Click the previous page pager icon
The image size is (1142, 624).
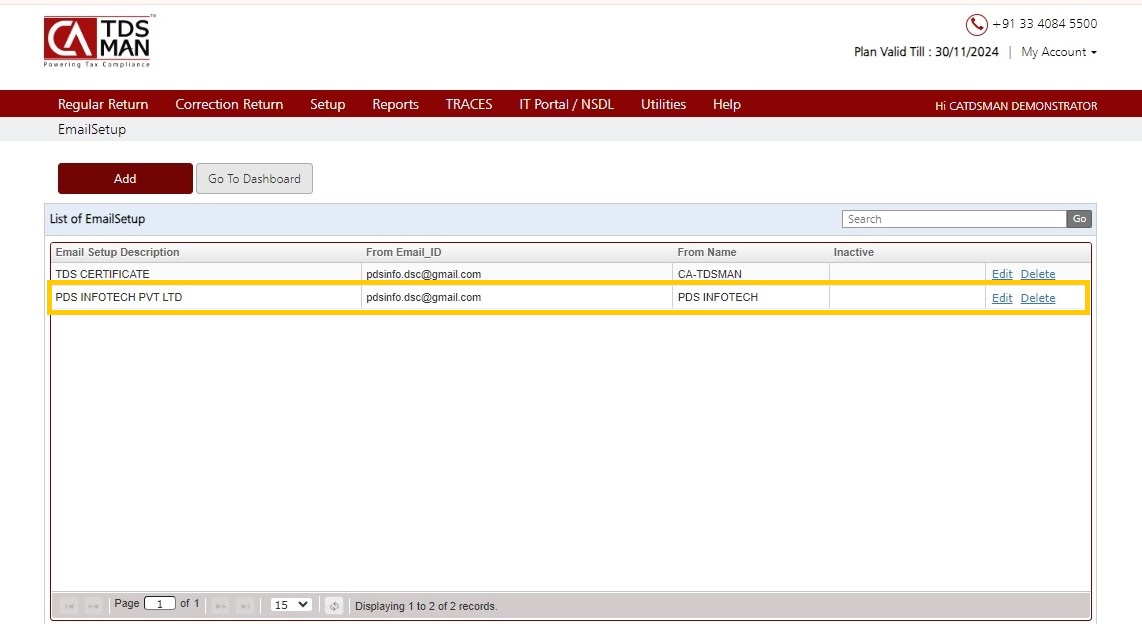93,606
